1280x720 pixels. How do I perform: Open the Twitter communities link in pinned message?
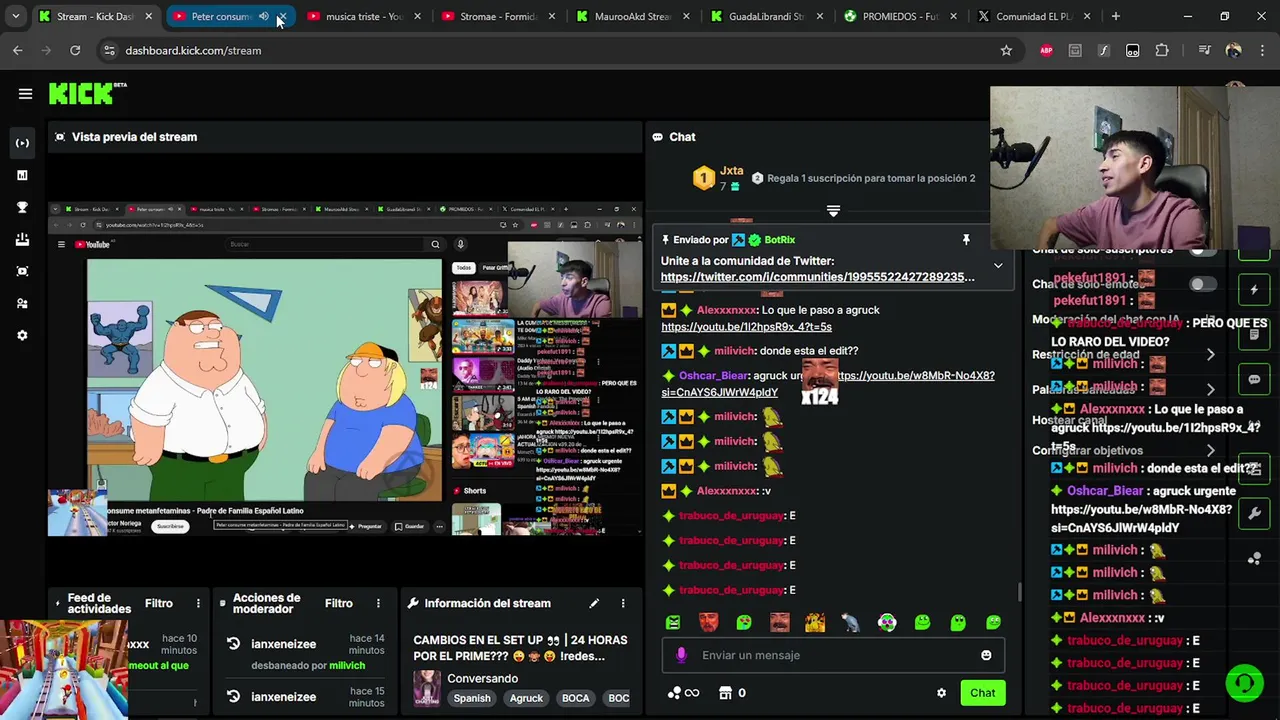(817, 277)
